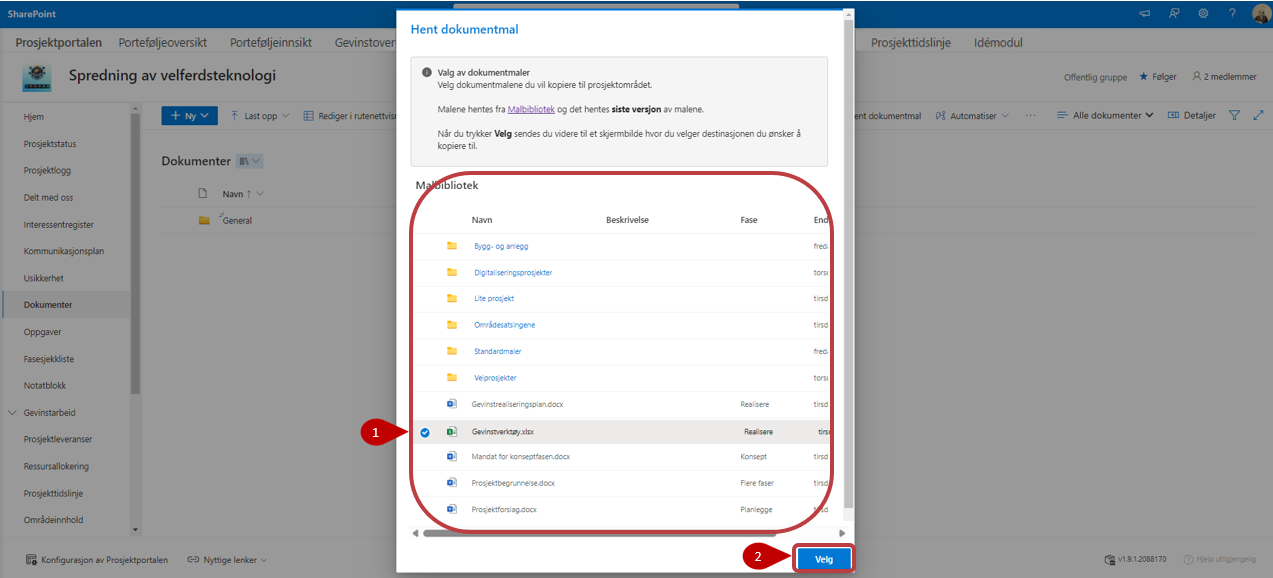The image size is (1273, 578).
Task: Click the expand fullscreen arrow icon
Action: click(x=1258, y=116)
